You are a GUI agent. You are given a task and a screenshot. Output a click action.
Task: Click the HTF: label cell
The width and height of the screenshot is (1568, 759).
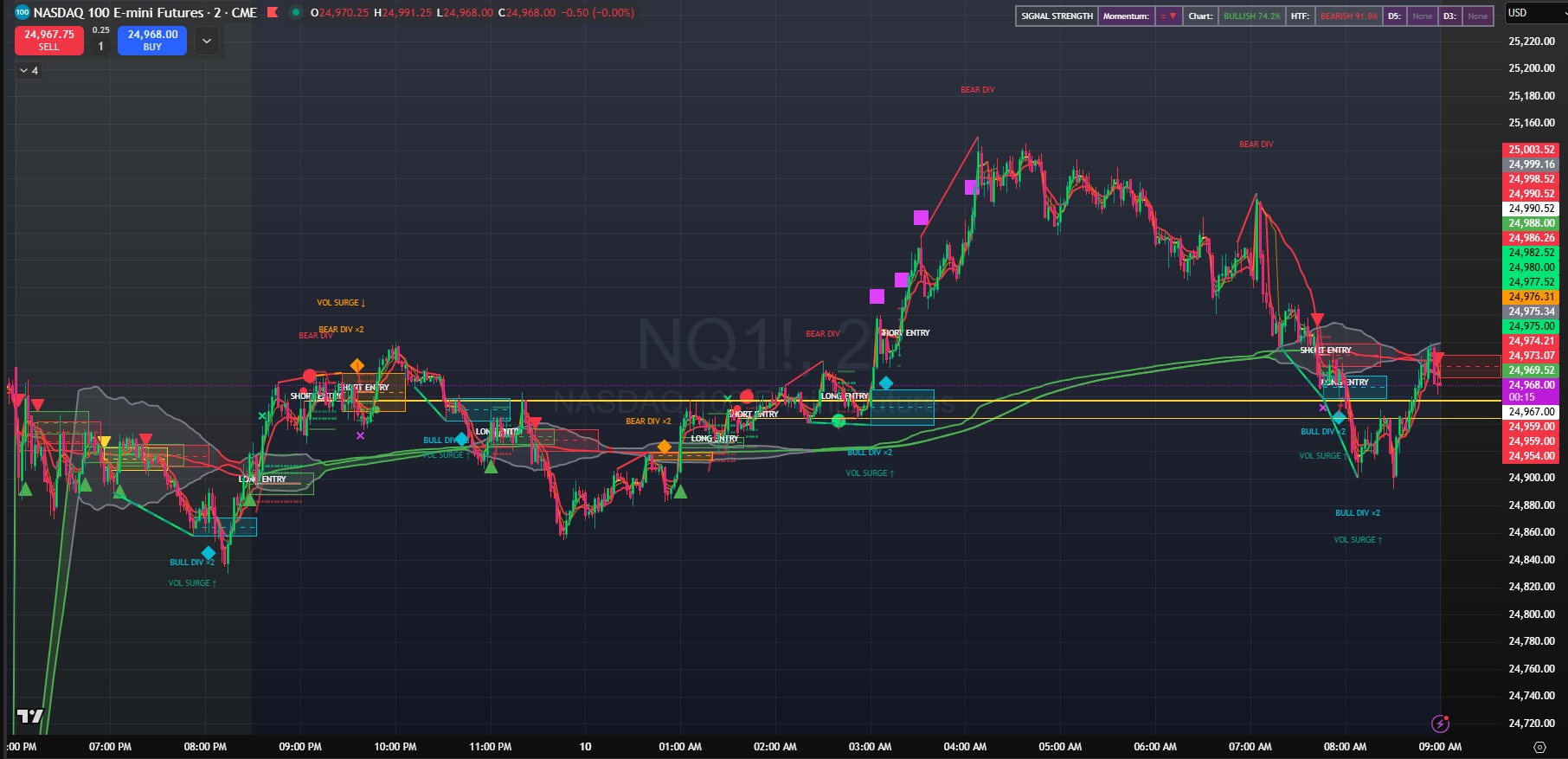click(x=1300, y=16)
